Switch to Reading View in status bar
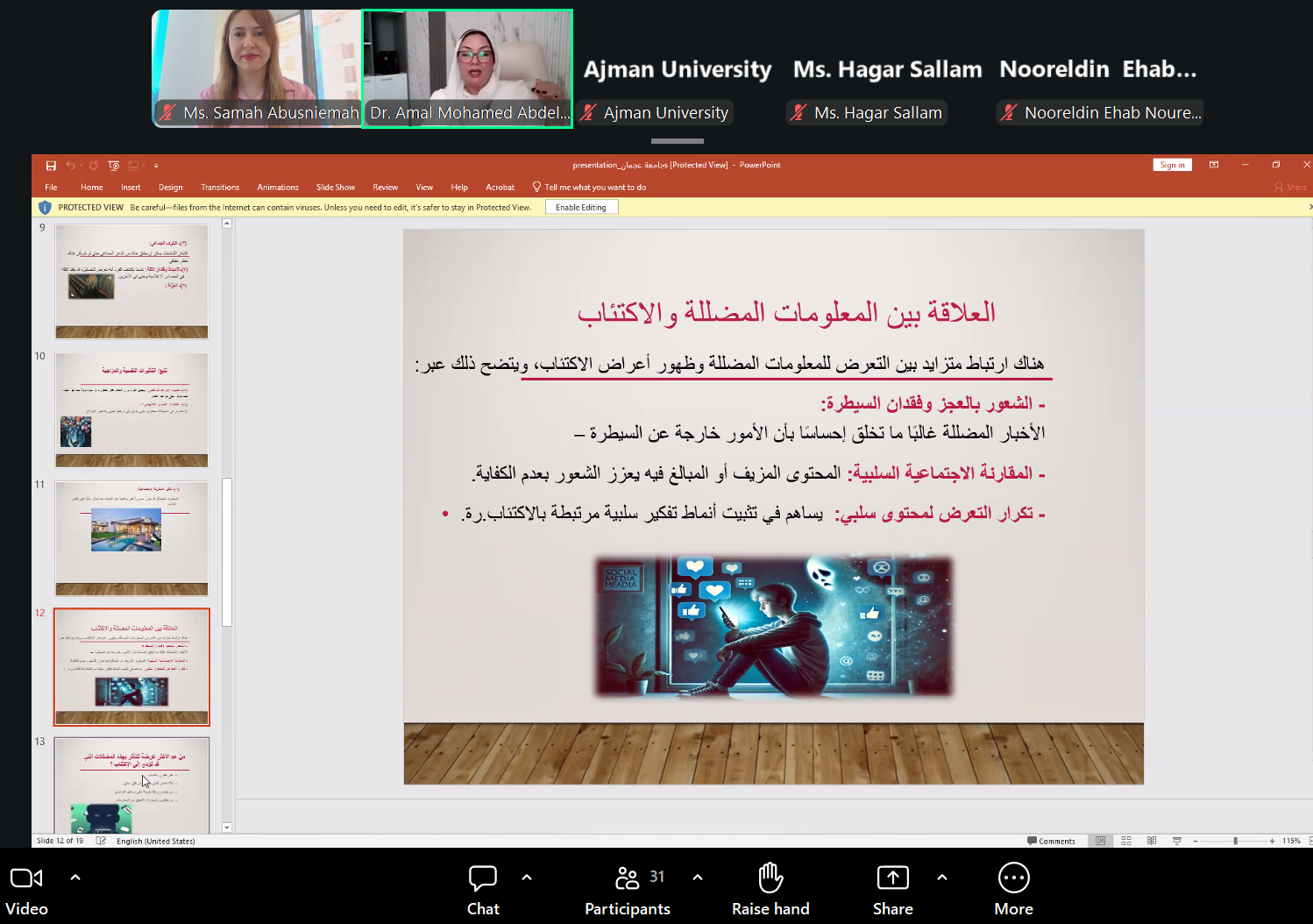The image size is (1313, 924). (1152, 841)
